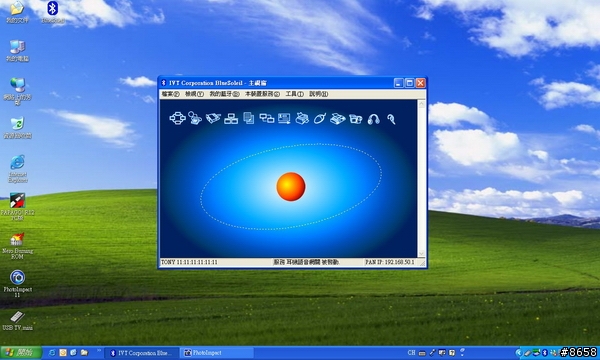Viewport: 600px width, 360px height.
Task: Click the PAN IP: 192.168.50.1 status entry
Action: click(x=390, y=262)
